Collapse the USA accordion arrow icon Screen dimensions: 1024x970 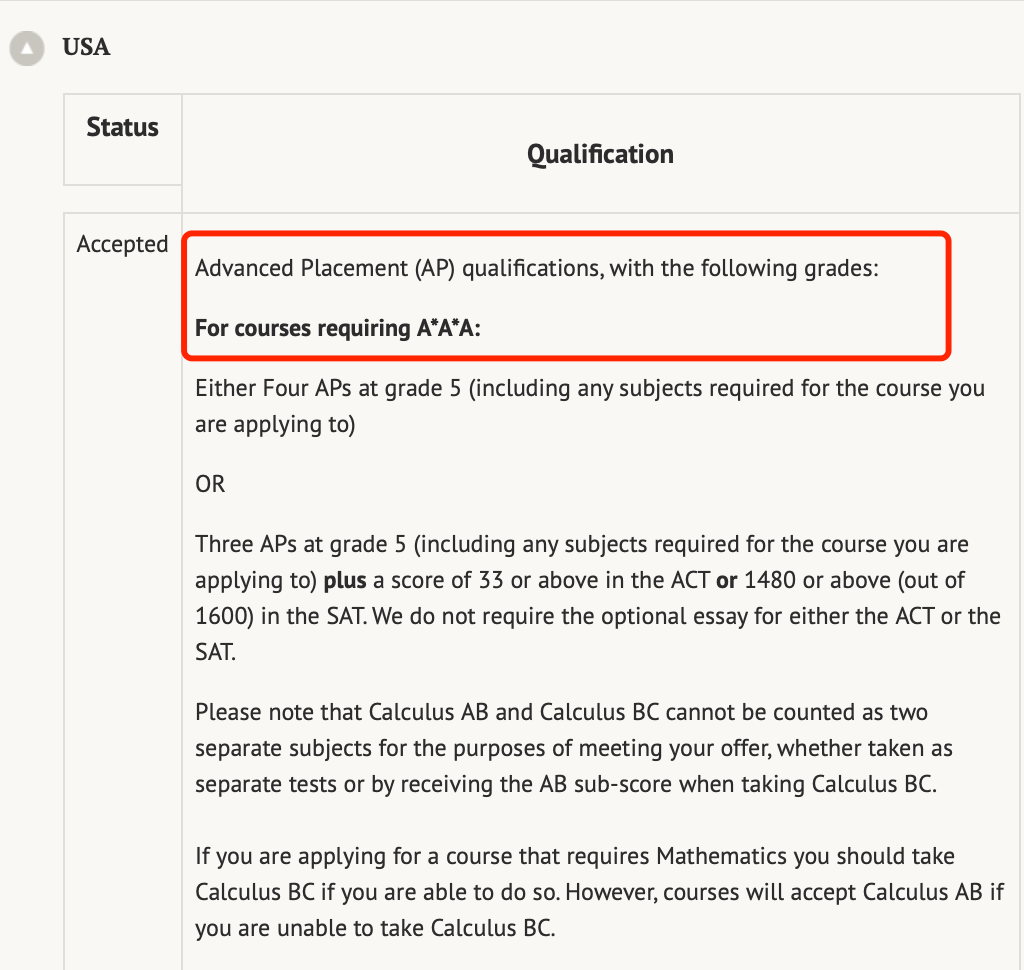click(x=27, y=48)
